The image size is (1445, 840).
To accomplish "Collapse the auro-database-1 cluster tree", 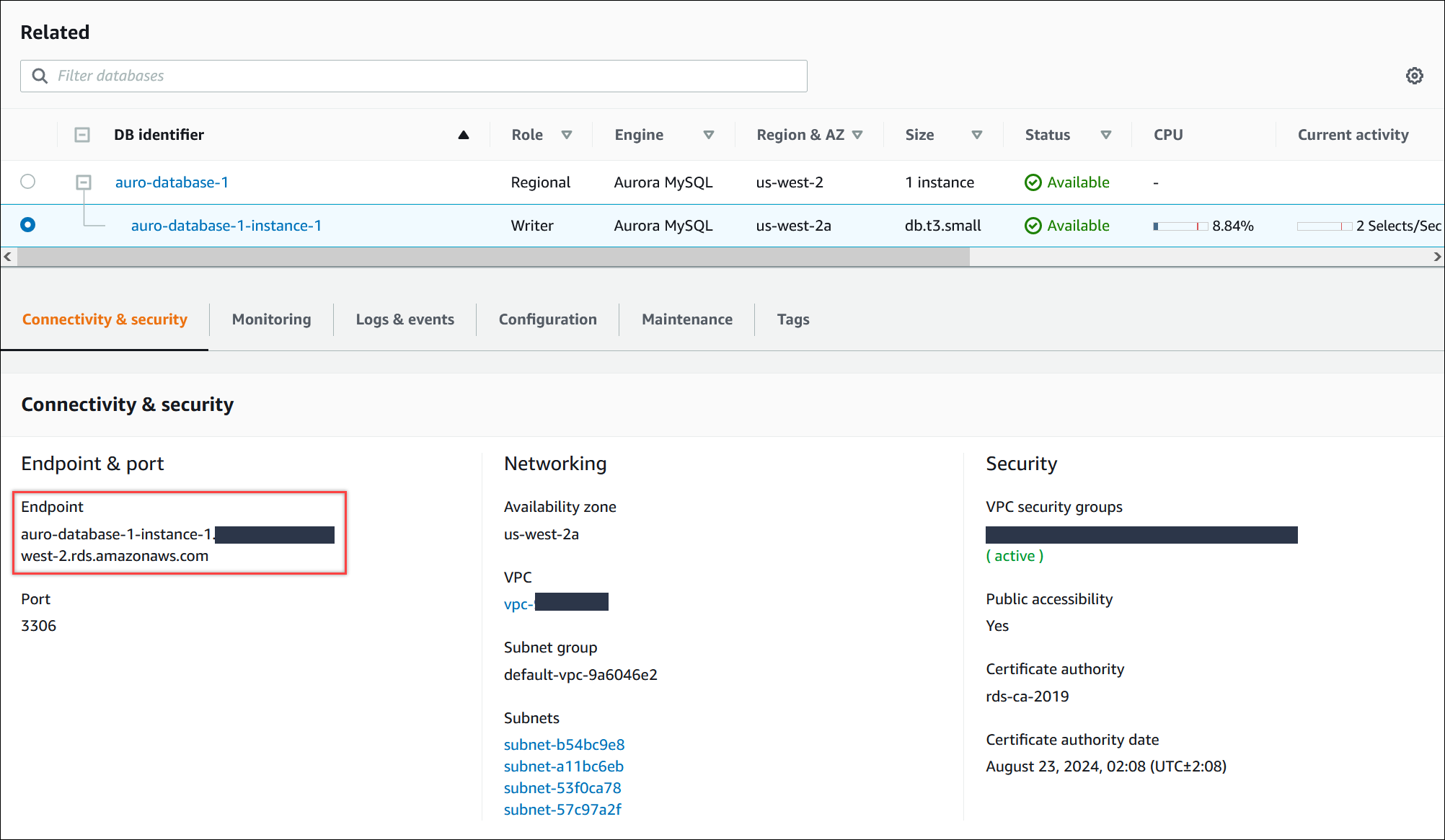I will (84, 182).
